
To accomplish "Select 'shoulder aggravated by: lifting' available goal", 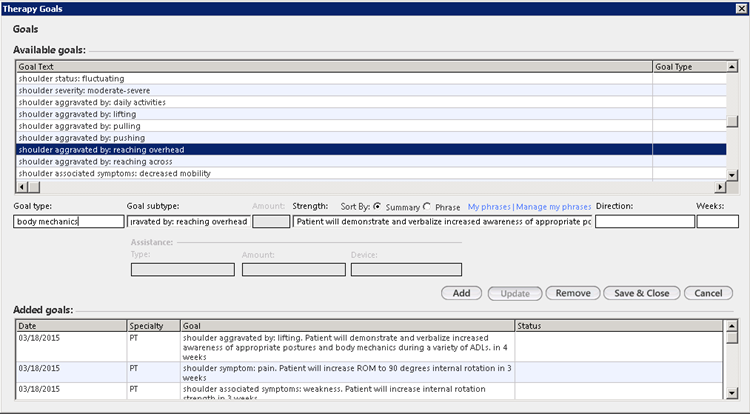I will coord(371,114).
